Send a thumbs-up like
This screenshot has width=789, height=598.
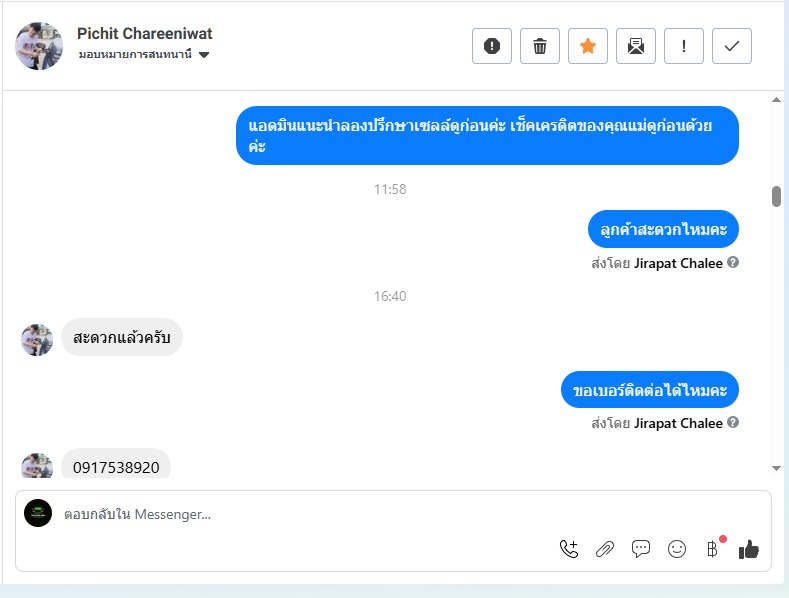749,549
